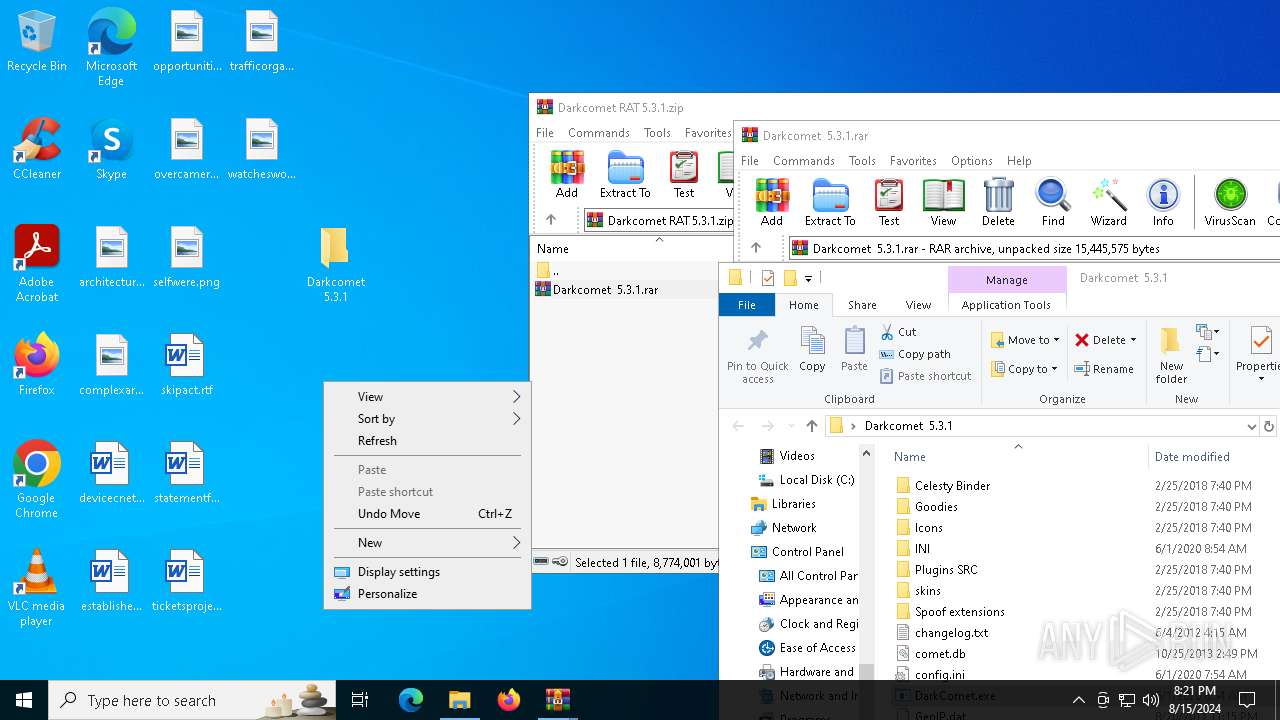Viewport: 1280px width, 720px height.
Task: Click New folder in Explorer ribbon
Action: [x=1171, y=356]
